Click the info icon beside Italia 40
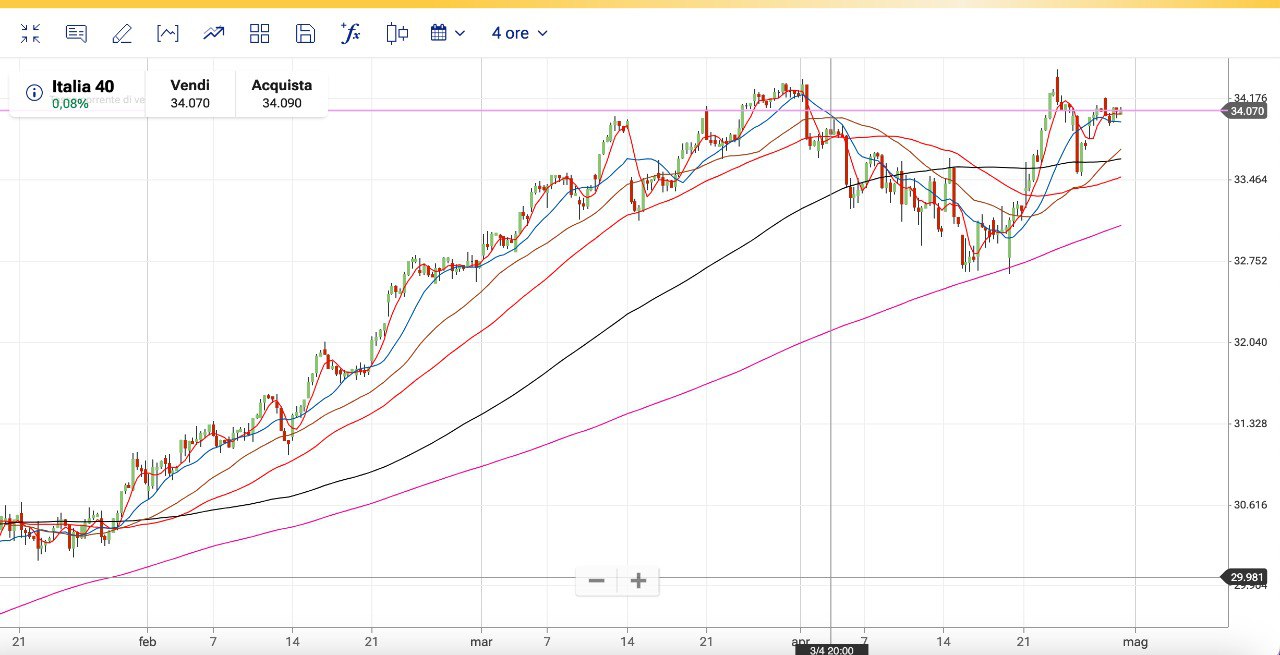Screen dimensions: 1280x655 point(34,93)
